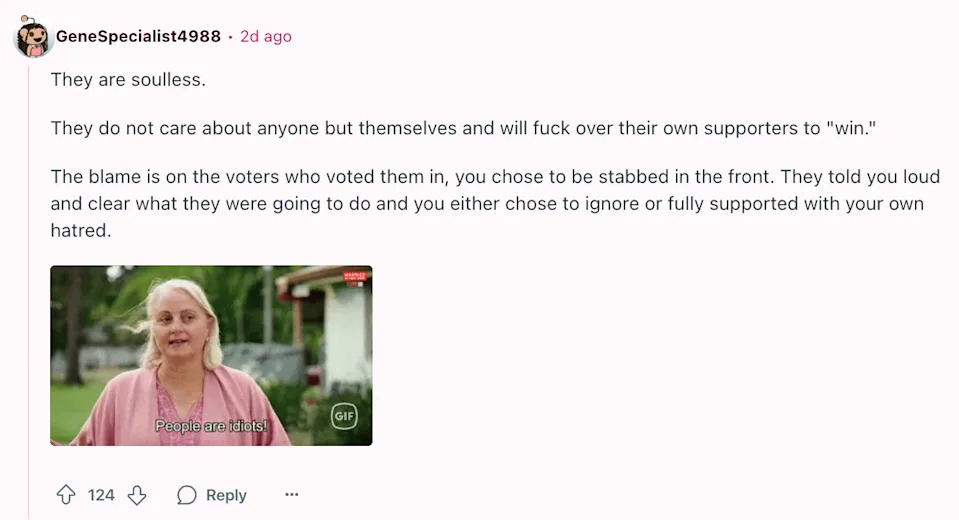The image size is (959, 520).
Task: Click the red watermark logo in GIF corner
Action: pos(355,276)
